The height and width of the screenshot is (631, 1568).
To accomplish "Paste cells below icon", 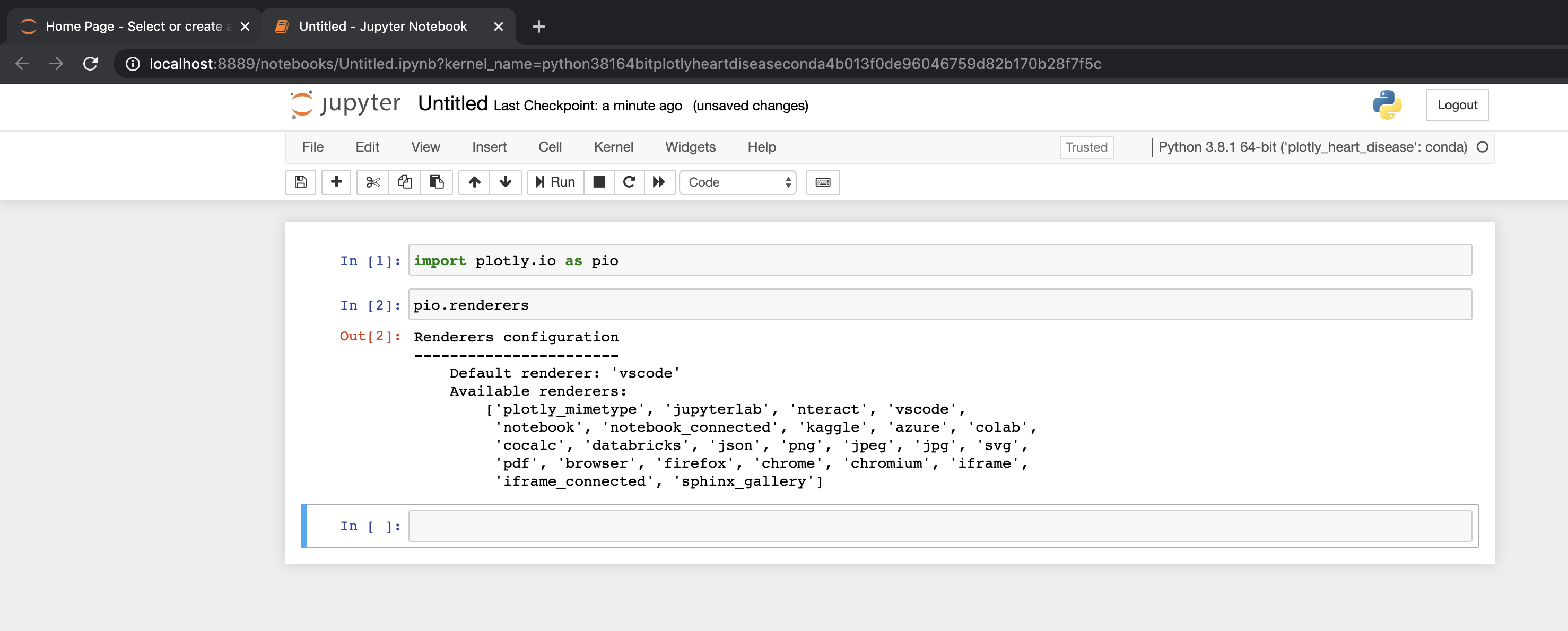I will point(437,182).
